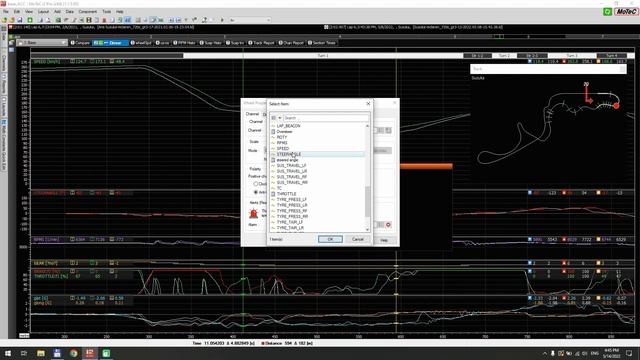Viewport: 640px width, 360px height.
Task: Click Cancel in Select Item dialog
Action: click(x=358, y=239)
